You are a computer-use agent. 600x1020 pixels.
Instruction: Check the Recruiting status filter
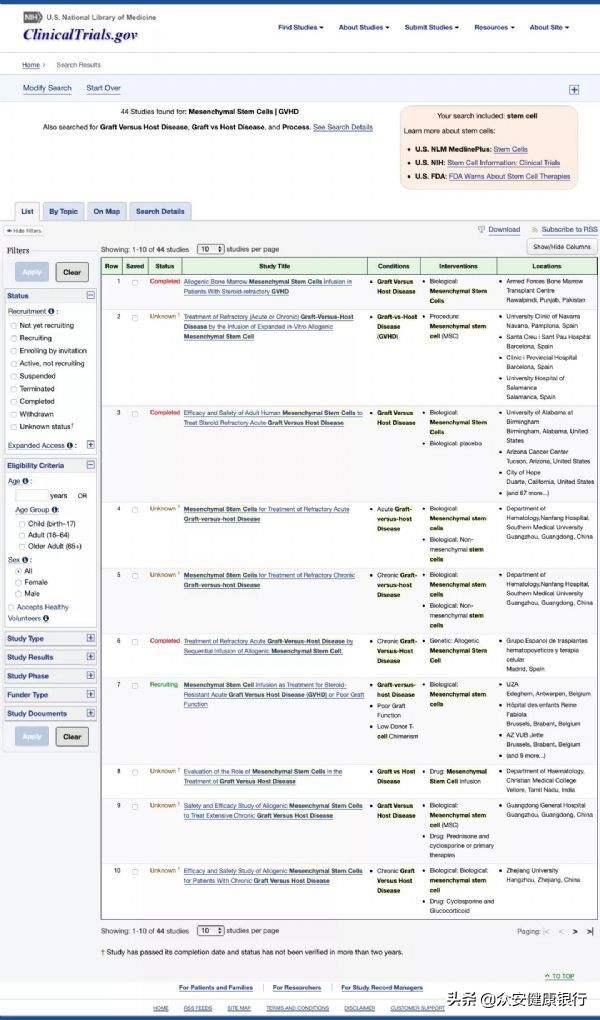tap(14, 338)
